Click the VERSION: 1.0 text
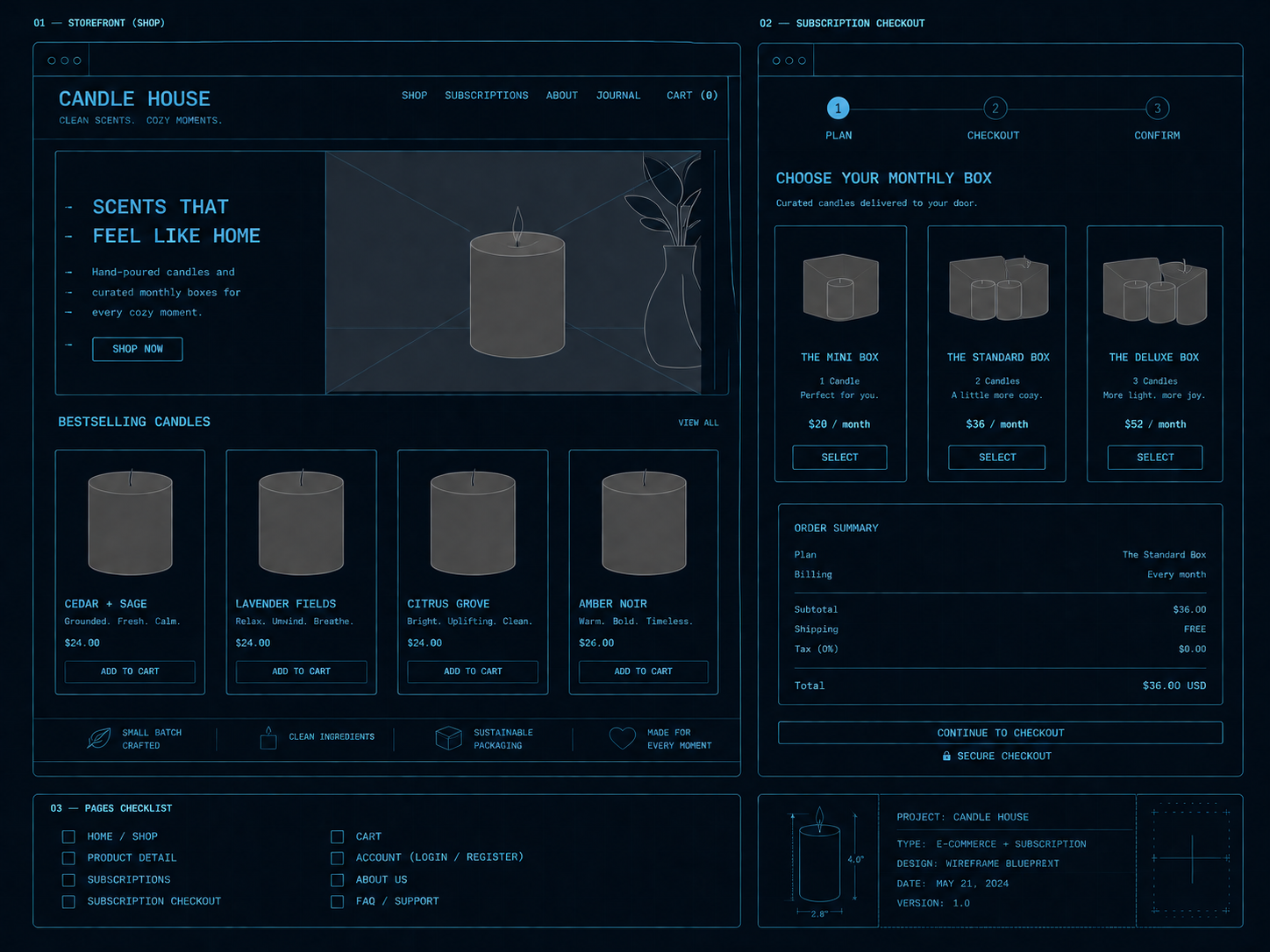The image size is (1270, 952). pos(933,903)
